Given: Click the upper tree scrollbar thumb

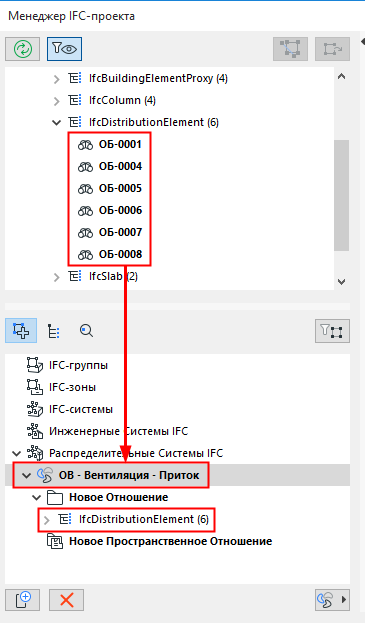Looking at the screenshot, I should point(341,195).
